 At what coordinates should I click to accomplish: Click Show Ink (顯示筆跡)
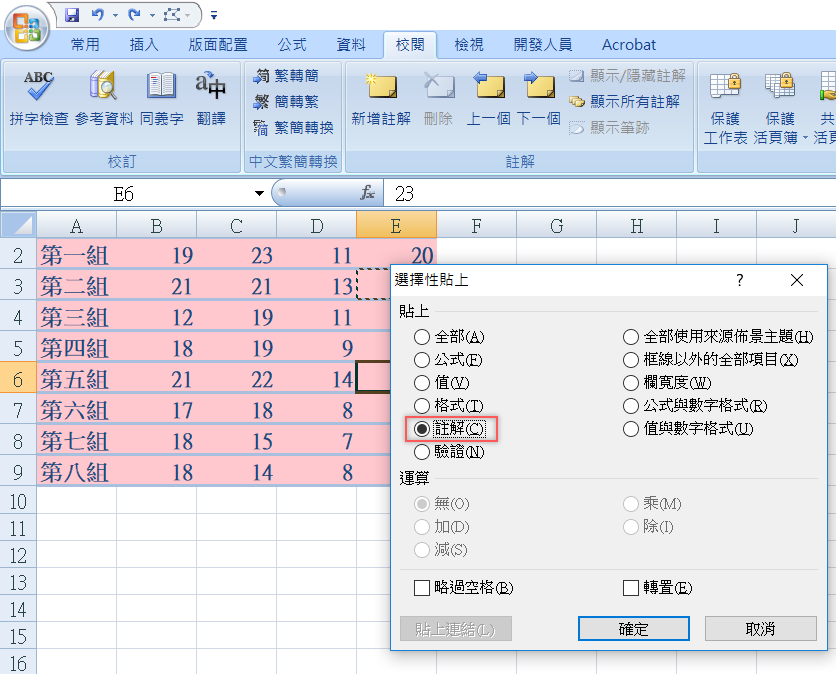[609, 127]
